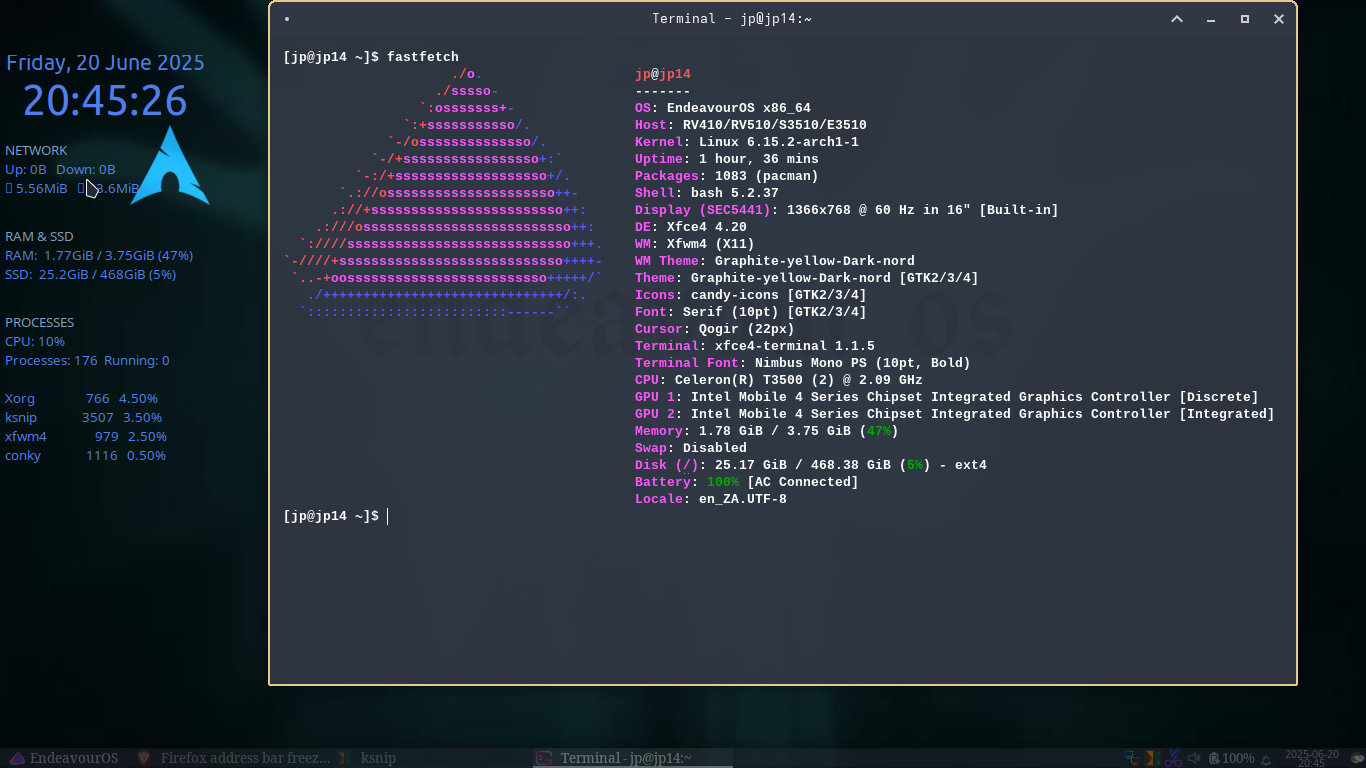1366x768 pixels.
Task: Open the terminal window menu dot
Action: click(x=287, y=19)
